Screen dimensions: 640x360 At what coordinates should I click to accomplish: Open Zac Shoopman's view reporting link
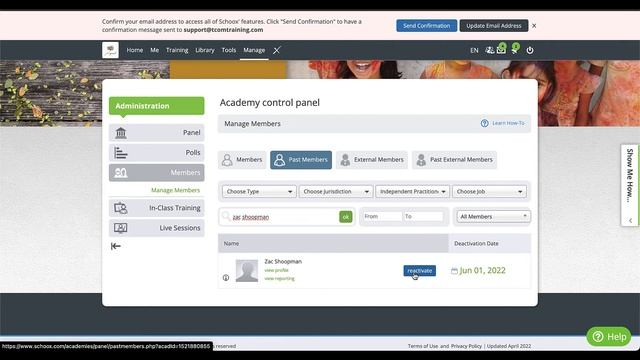(x=279, y=278)
